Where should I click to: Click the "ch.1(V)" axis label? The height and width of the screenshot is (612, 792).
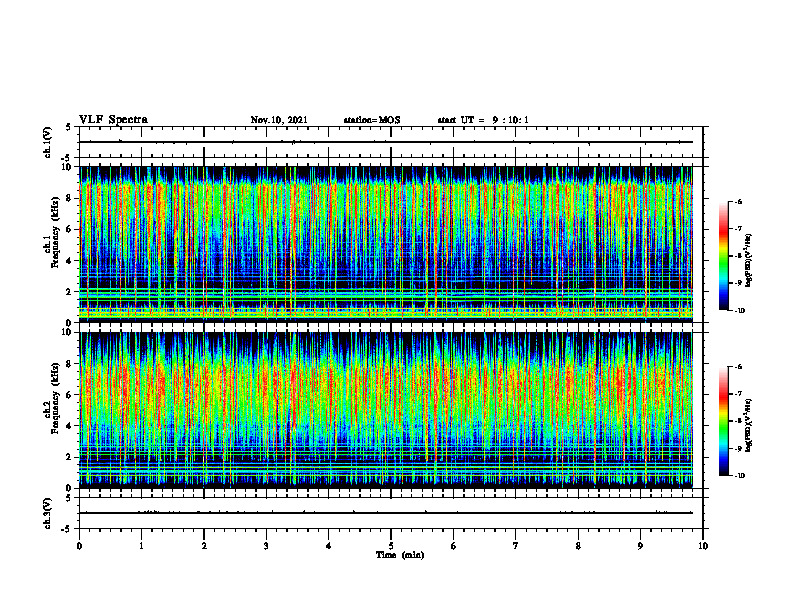pos(48,142)
